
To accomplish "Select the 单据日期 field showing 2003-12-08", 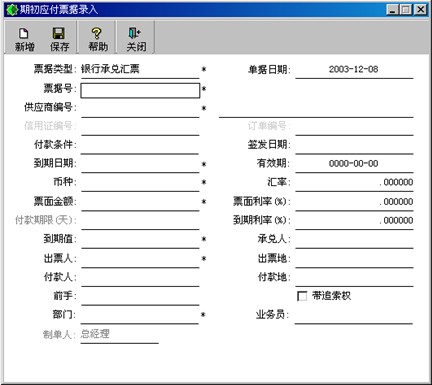I will click(354, 70).
